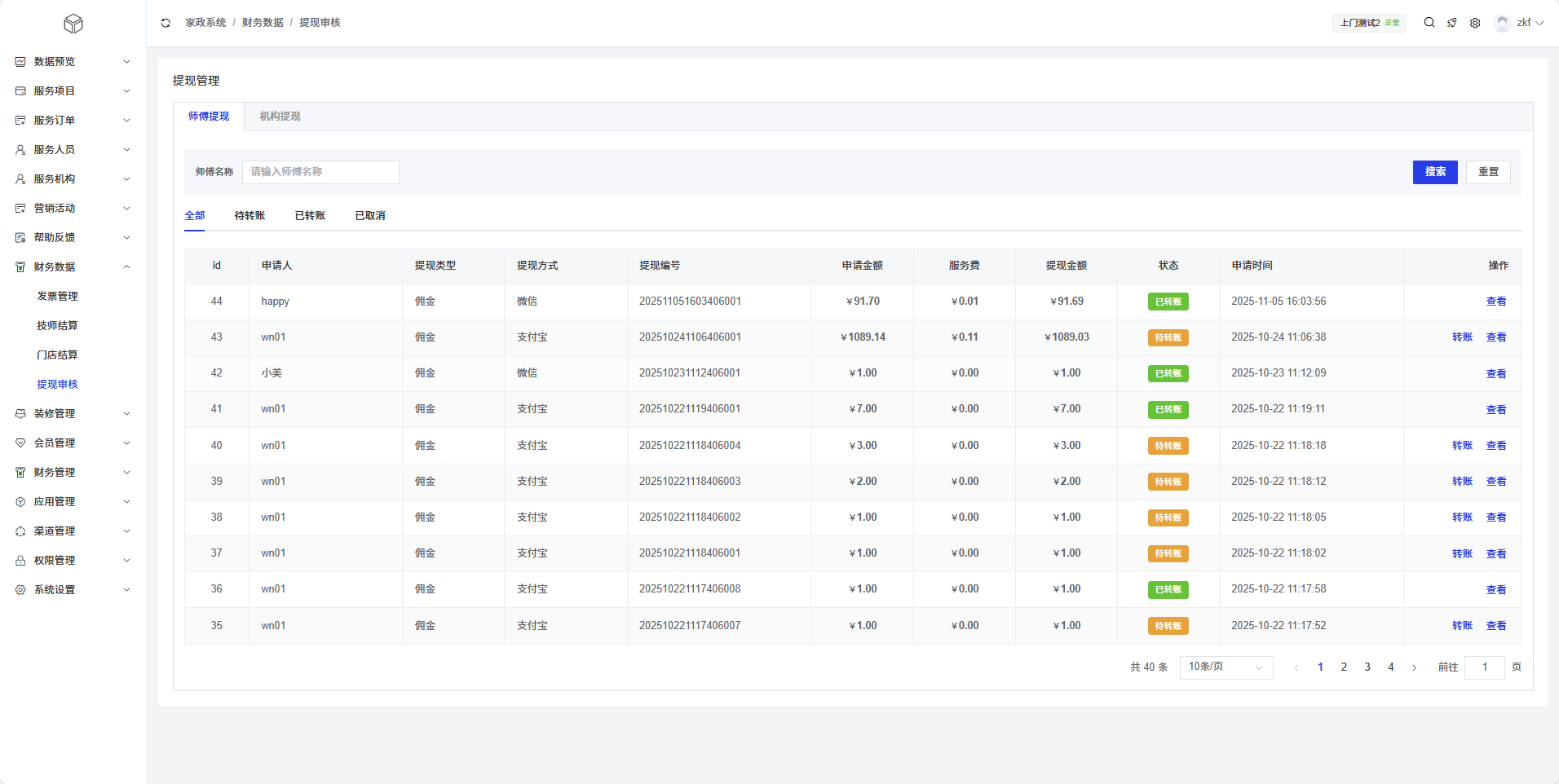Click 查看 link for the happy row

pos(1495,302)
